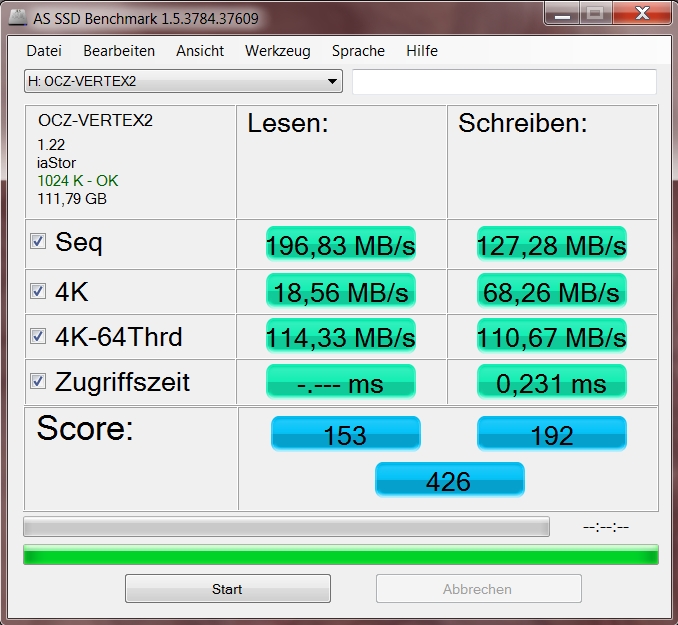678x625 pixels.
Task: Uncheck the 4K test checkbox
Action: [x=38, y=291]
